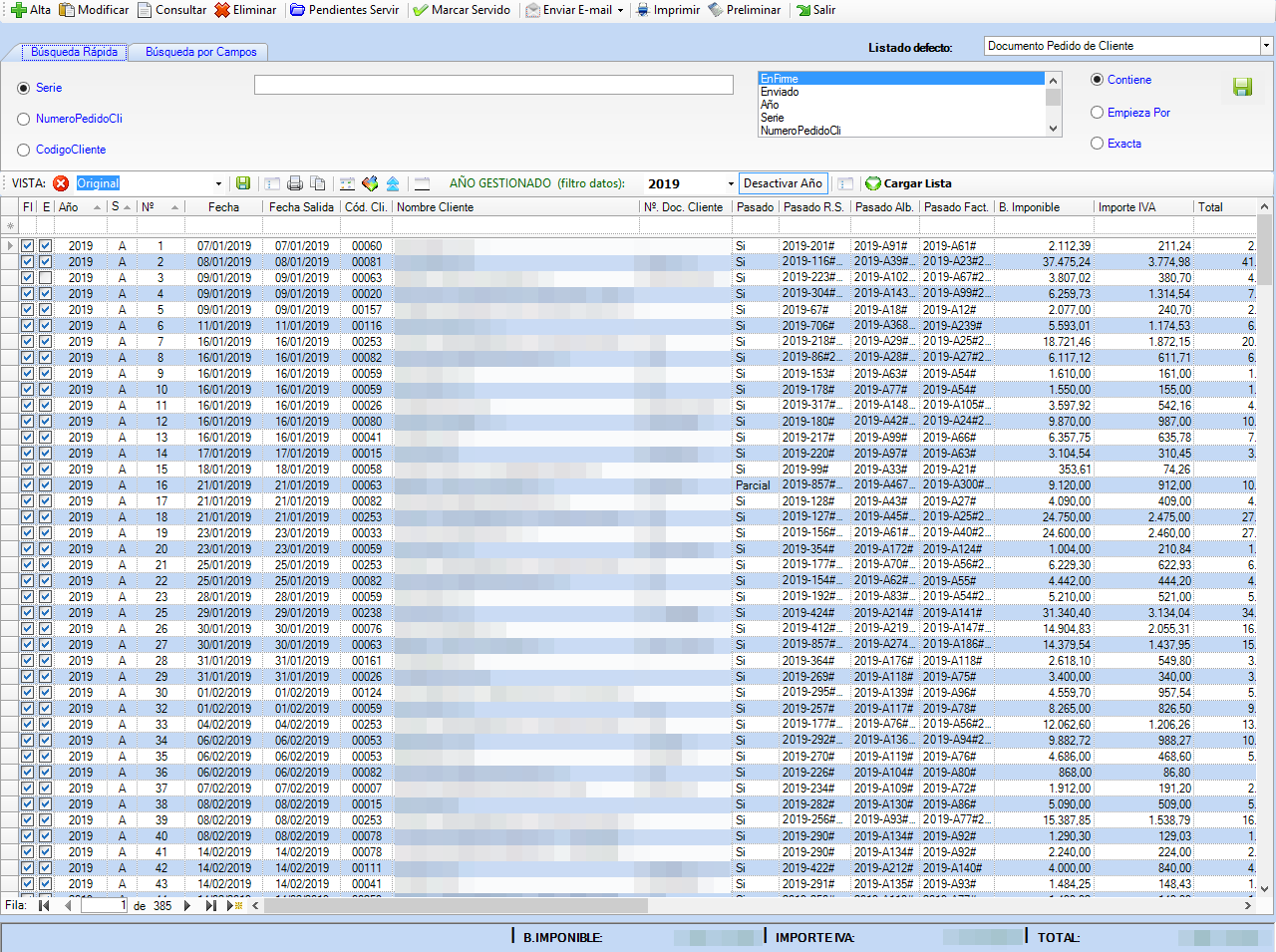The width and height of the screenshot is (1276, 952).
Task: Switch to the Búsqueda Rápida tab
Action: (74, 52)
